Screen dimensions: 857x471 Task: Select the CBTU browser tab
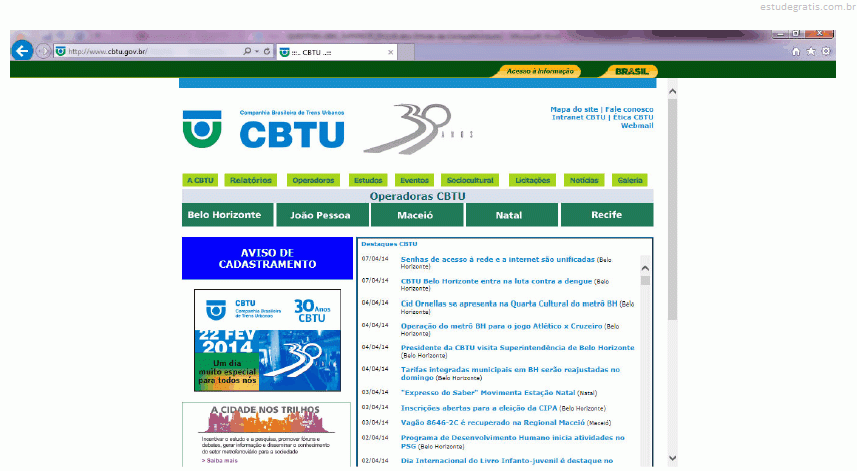click(x=337, y=52)
